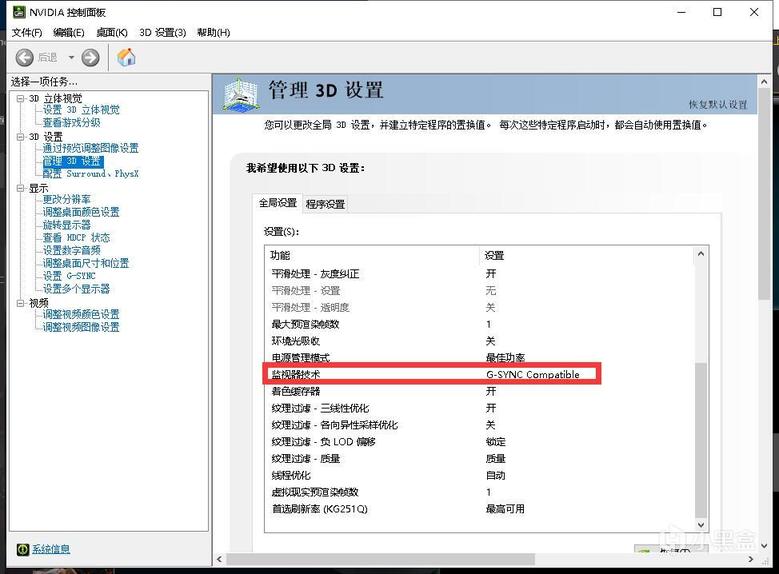Select the 监视器技术 G-SYNC Compatible row
The height and width of the screenshot is (574, 779).
[431, 374]
